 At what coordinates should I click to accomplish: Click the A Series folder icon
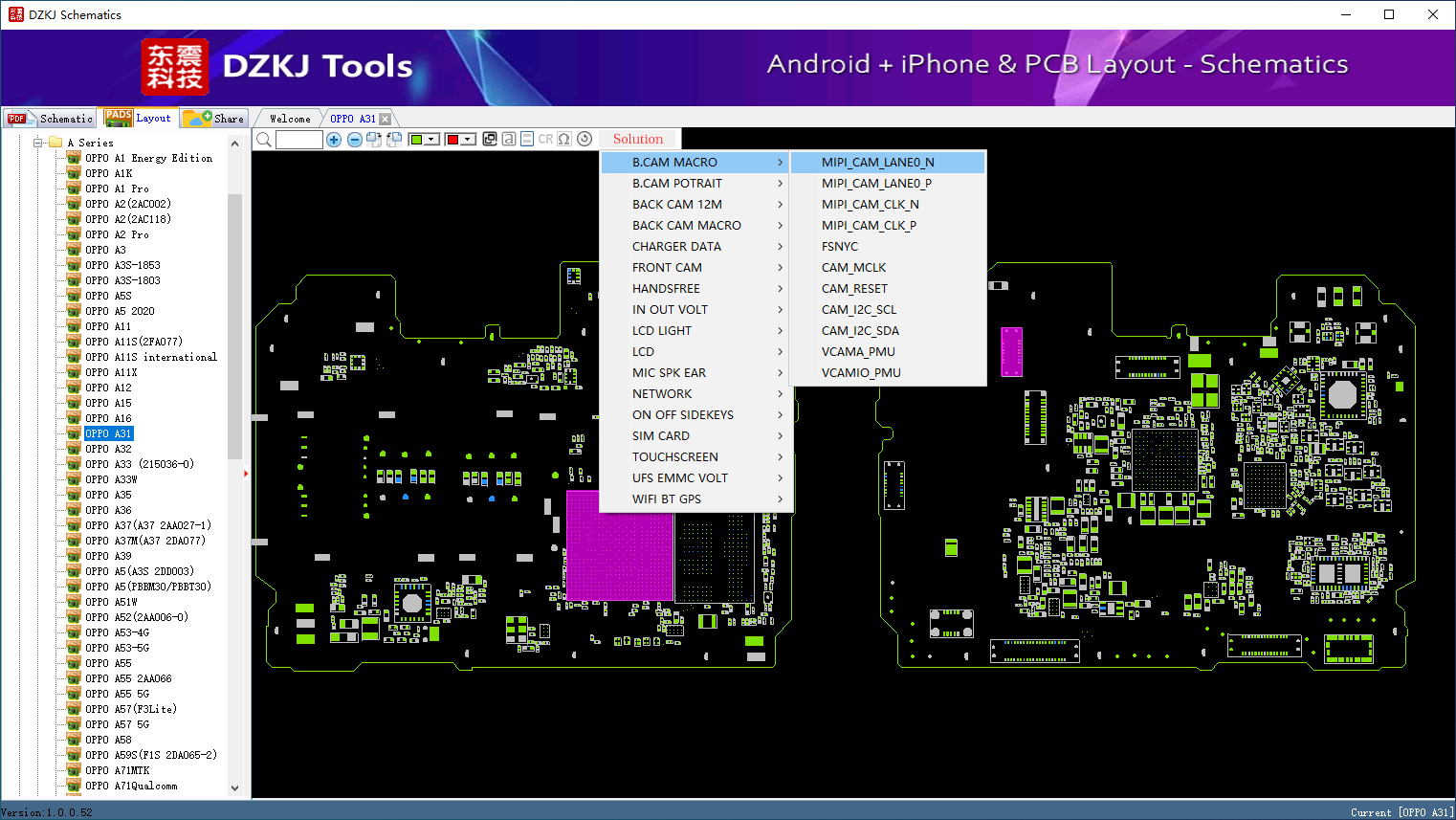click(55, 143)
